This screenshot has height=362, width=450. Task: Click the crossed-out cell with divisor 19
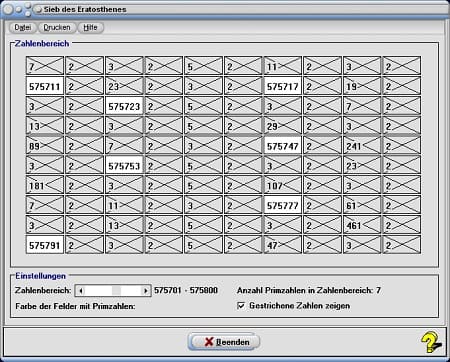point(362,86)
